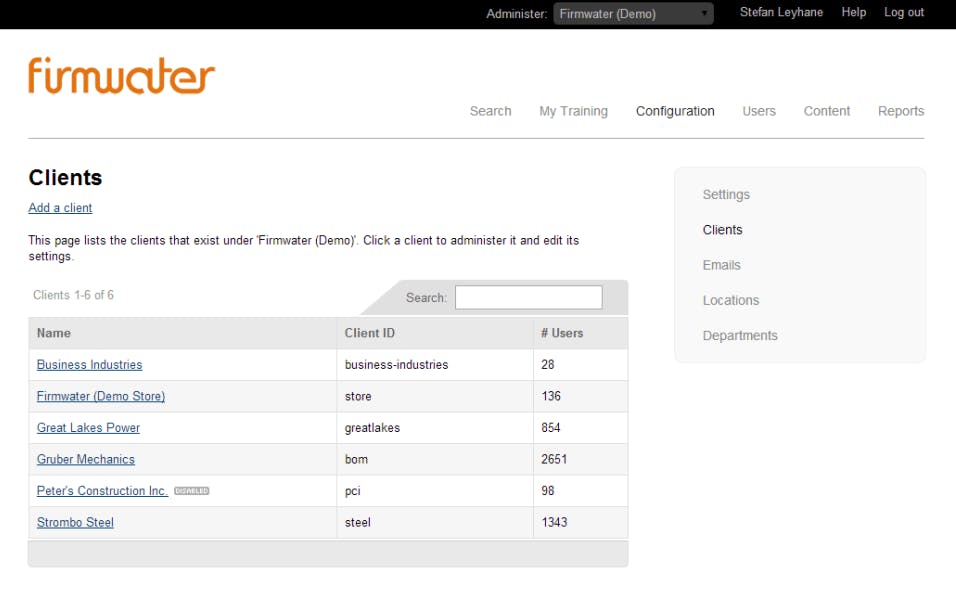
Task: Focus the clients Search input field
Action: pyautogui.click(x=529, y=298)
